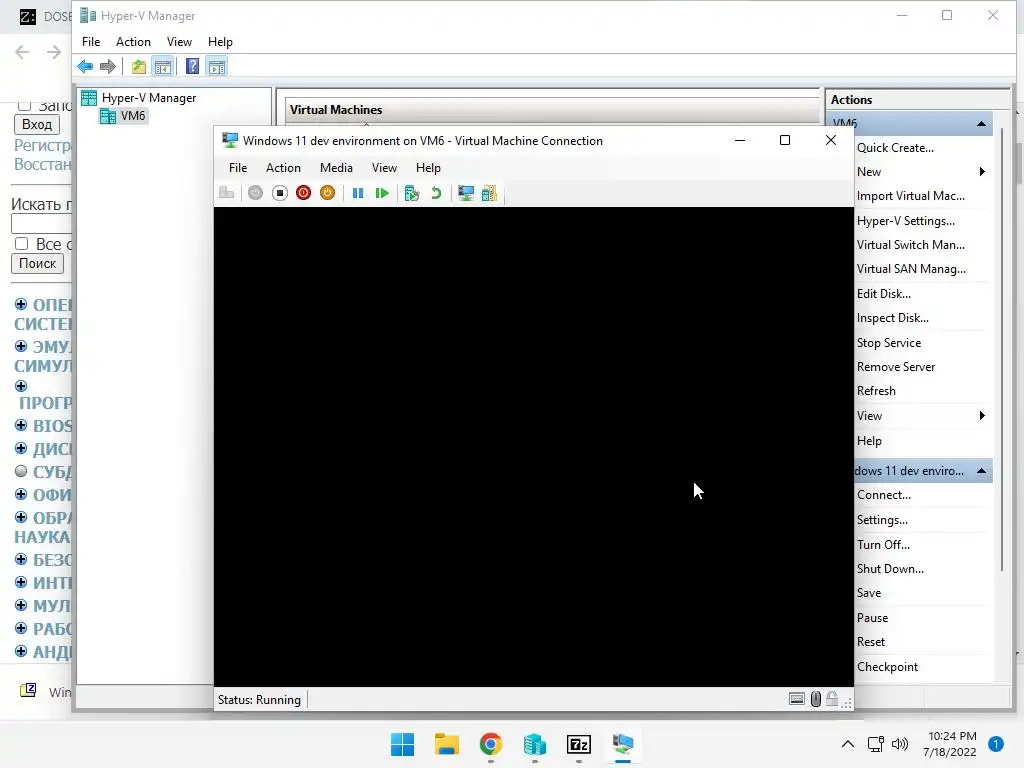This screenshot has width=1024, height=768.
Task: Expand the 'BIOS' category plus icon
Action: click(x=21, y=425)
